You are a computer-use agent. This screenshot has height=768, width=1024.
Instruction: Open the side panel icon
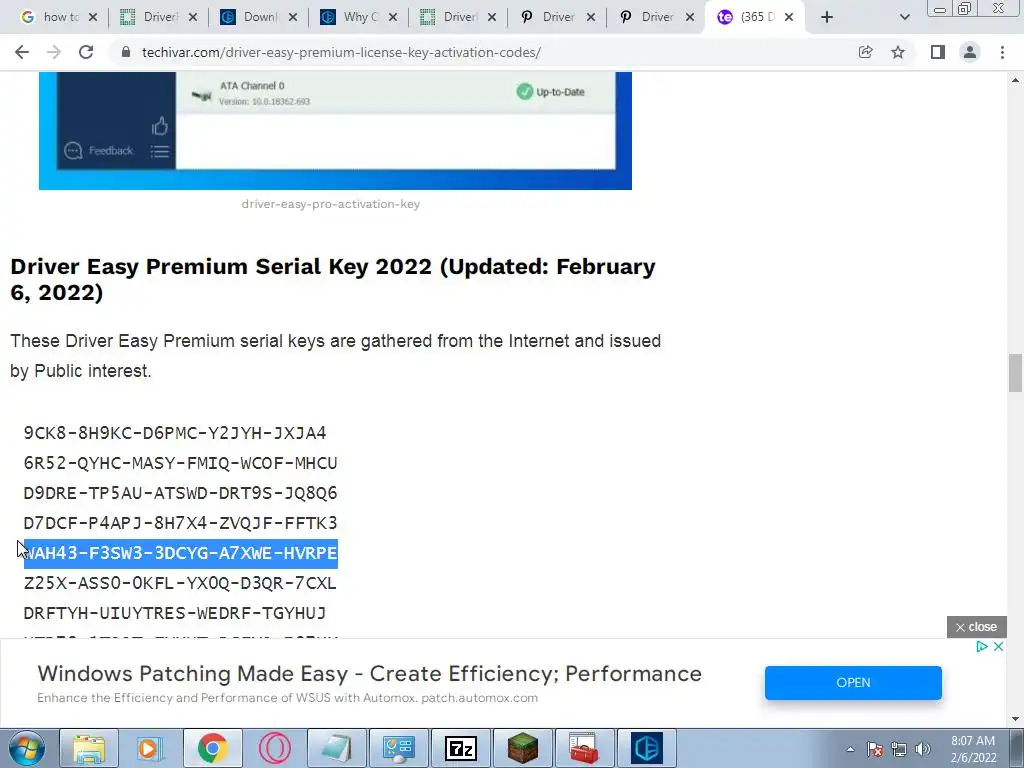938,52
